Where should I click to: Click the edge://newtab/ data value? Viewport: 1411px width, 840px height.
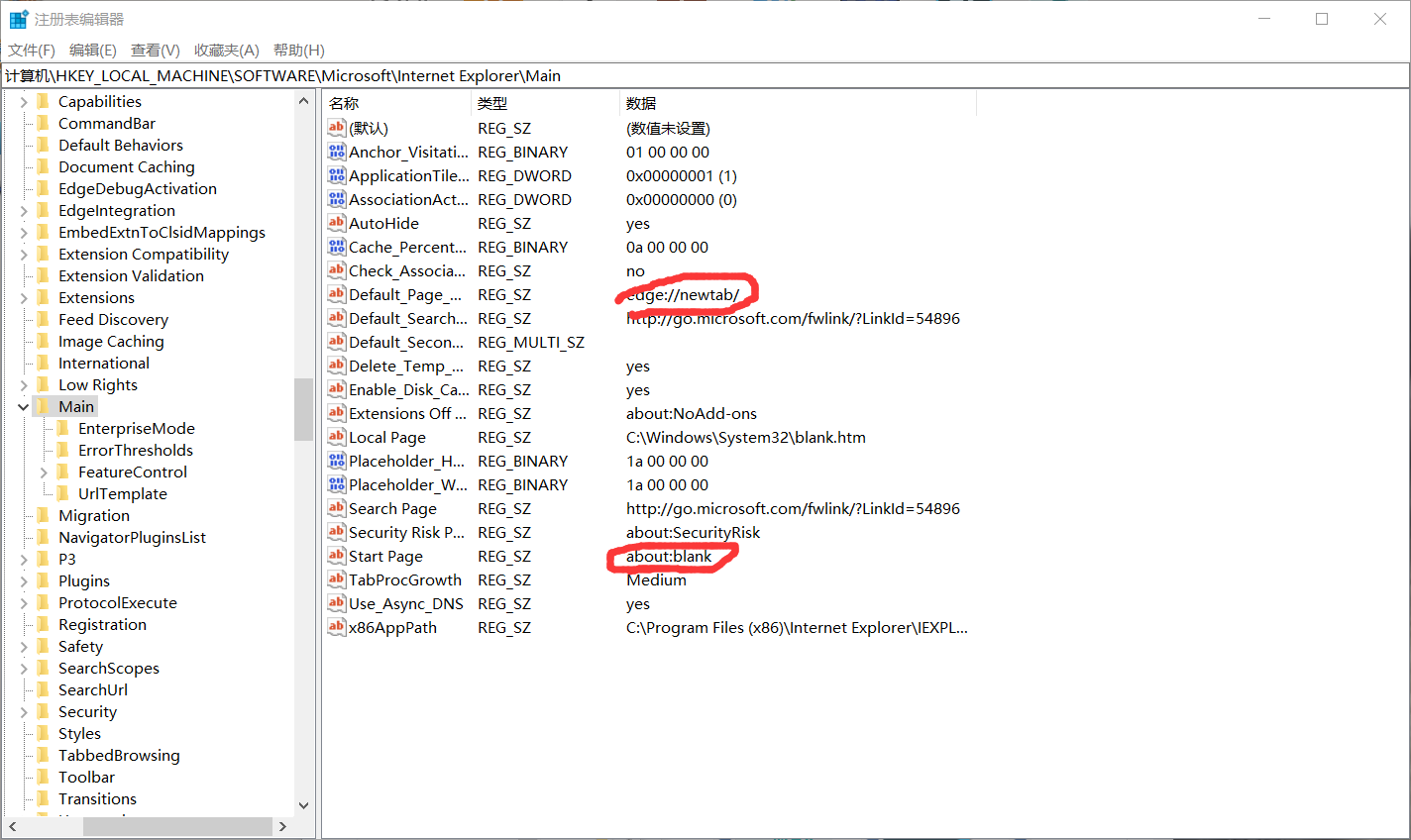[x=683, y=294]
